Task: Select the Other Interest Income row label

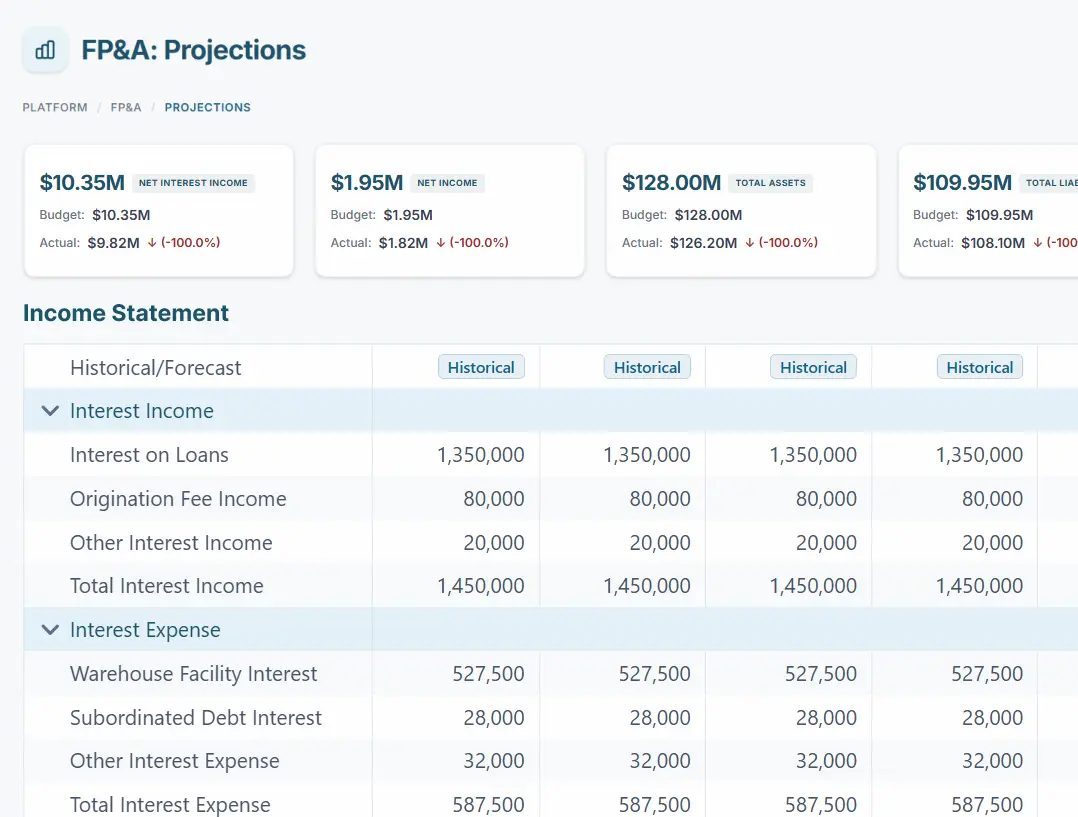Action: coord(171,543)
